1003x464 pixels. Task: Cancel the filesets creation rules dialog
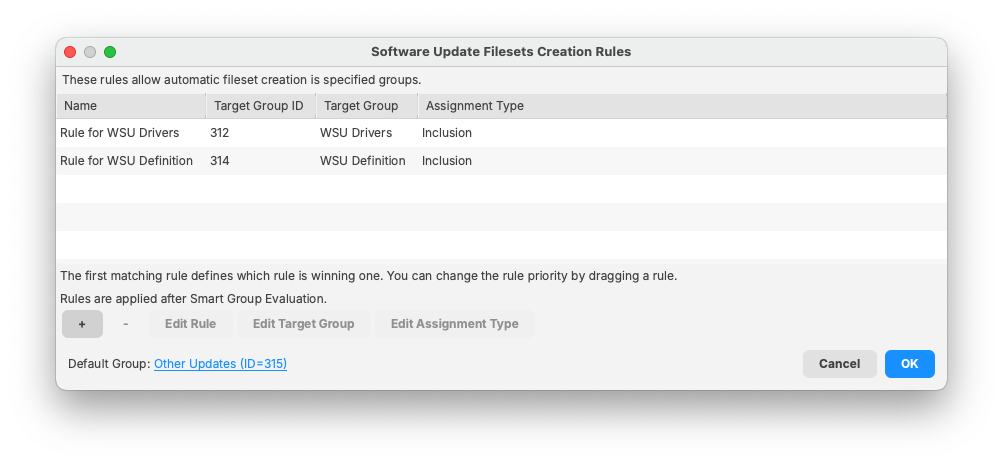[839, 364]
